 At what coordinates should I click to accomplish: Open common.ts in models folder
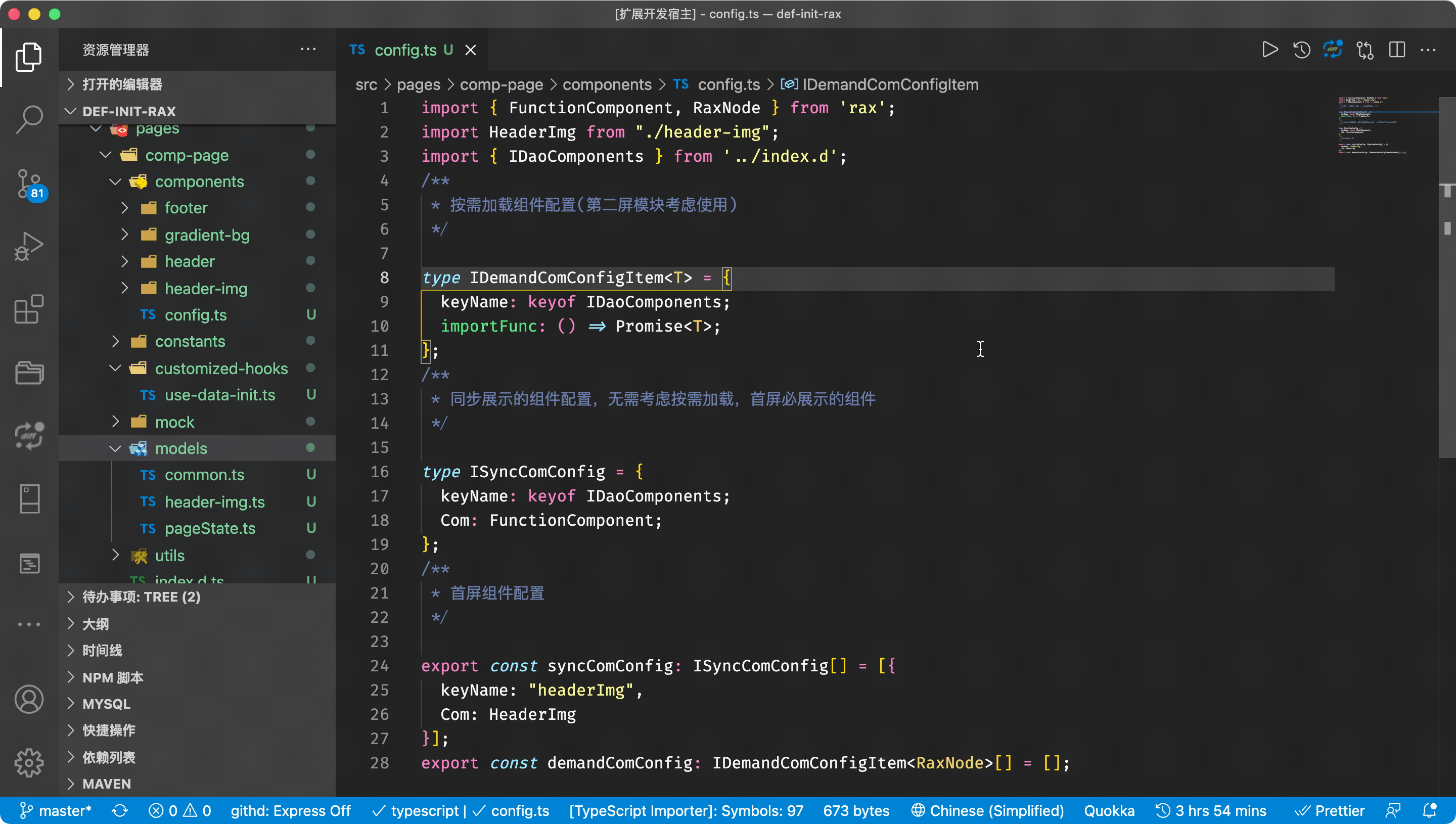197,474
